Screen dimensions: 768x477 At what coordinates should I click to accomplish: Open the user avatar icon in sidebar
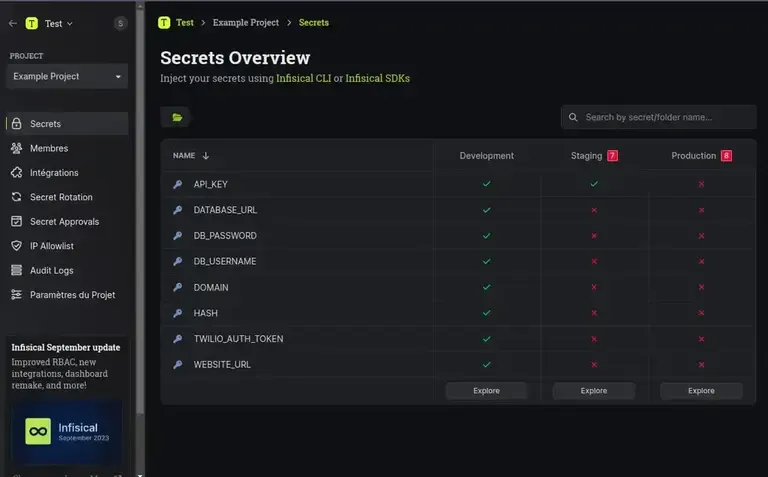121,23
